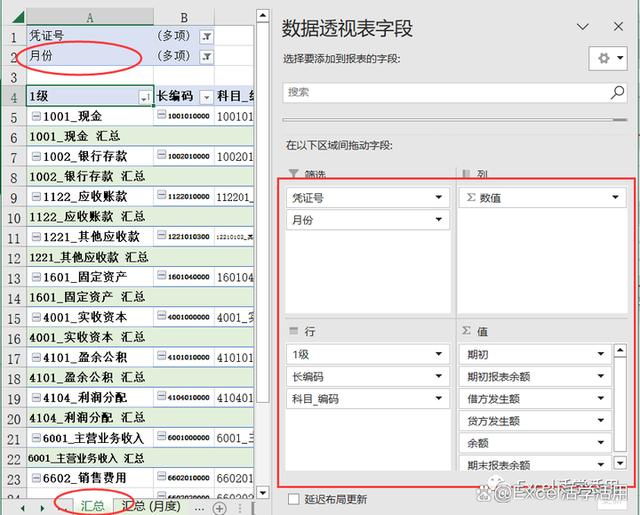
Task: Collapse the 1002_银行存款 group
Action: pos(36,156)
